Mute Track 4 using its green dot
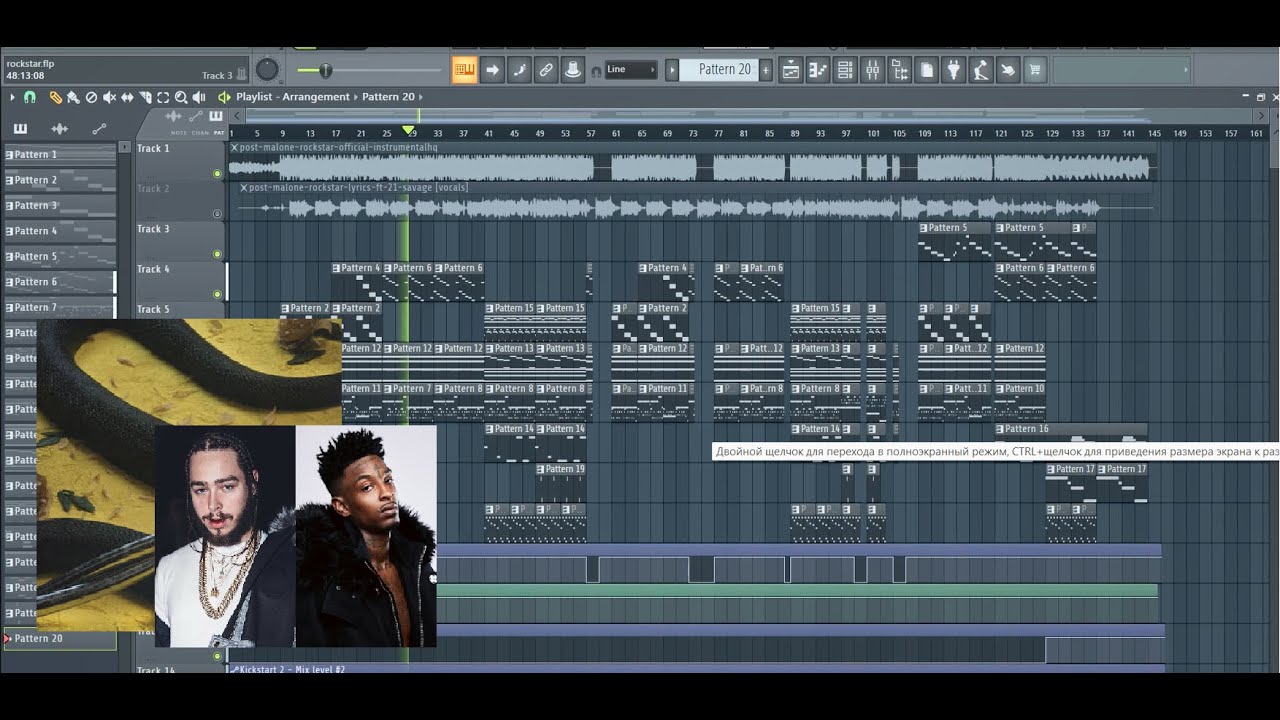1280x720 pixels. [217, 294]
